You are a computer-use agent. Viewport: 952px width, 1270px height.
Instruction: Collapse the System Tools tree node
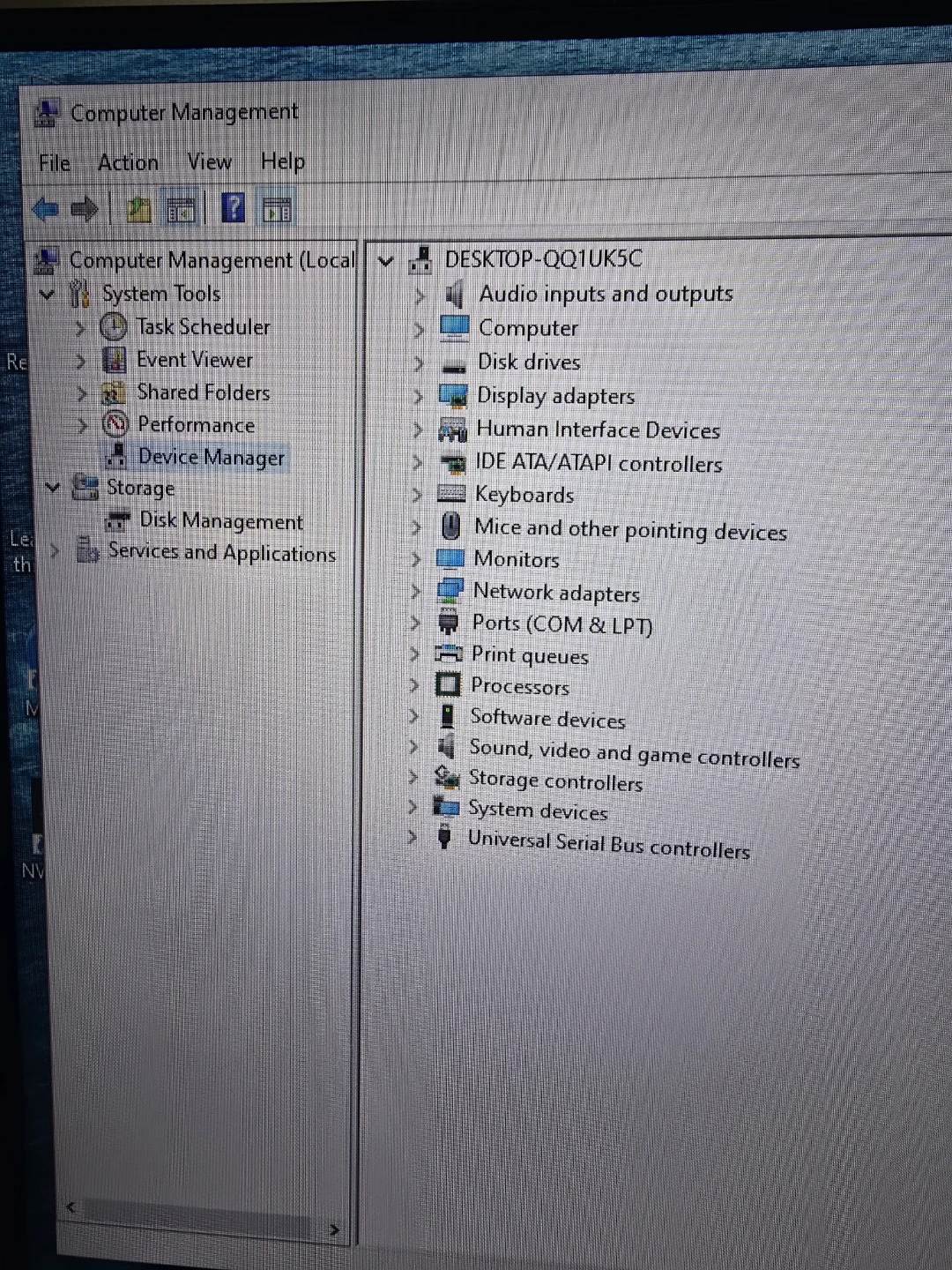pyautogui.click(x=48, y=294)
